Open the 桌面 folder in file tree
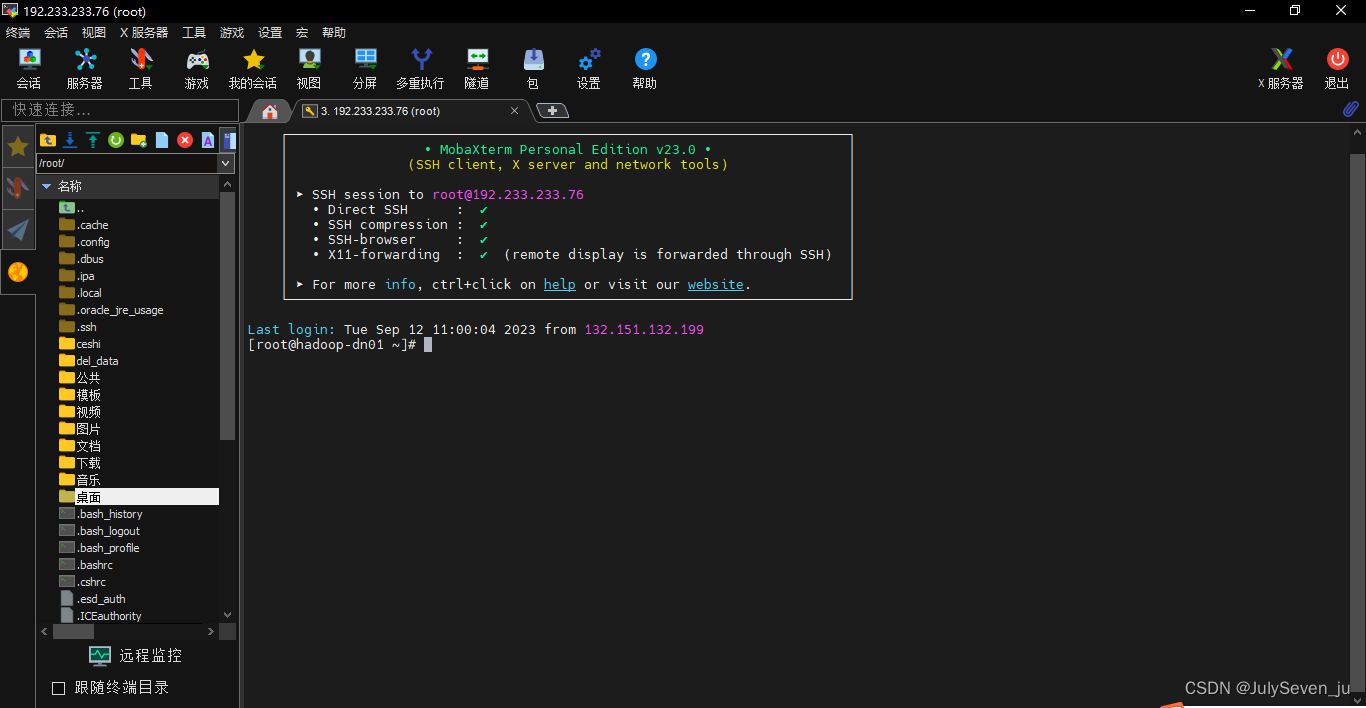This screenshot has height=708, width=1366. (88, 497)
